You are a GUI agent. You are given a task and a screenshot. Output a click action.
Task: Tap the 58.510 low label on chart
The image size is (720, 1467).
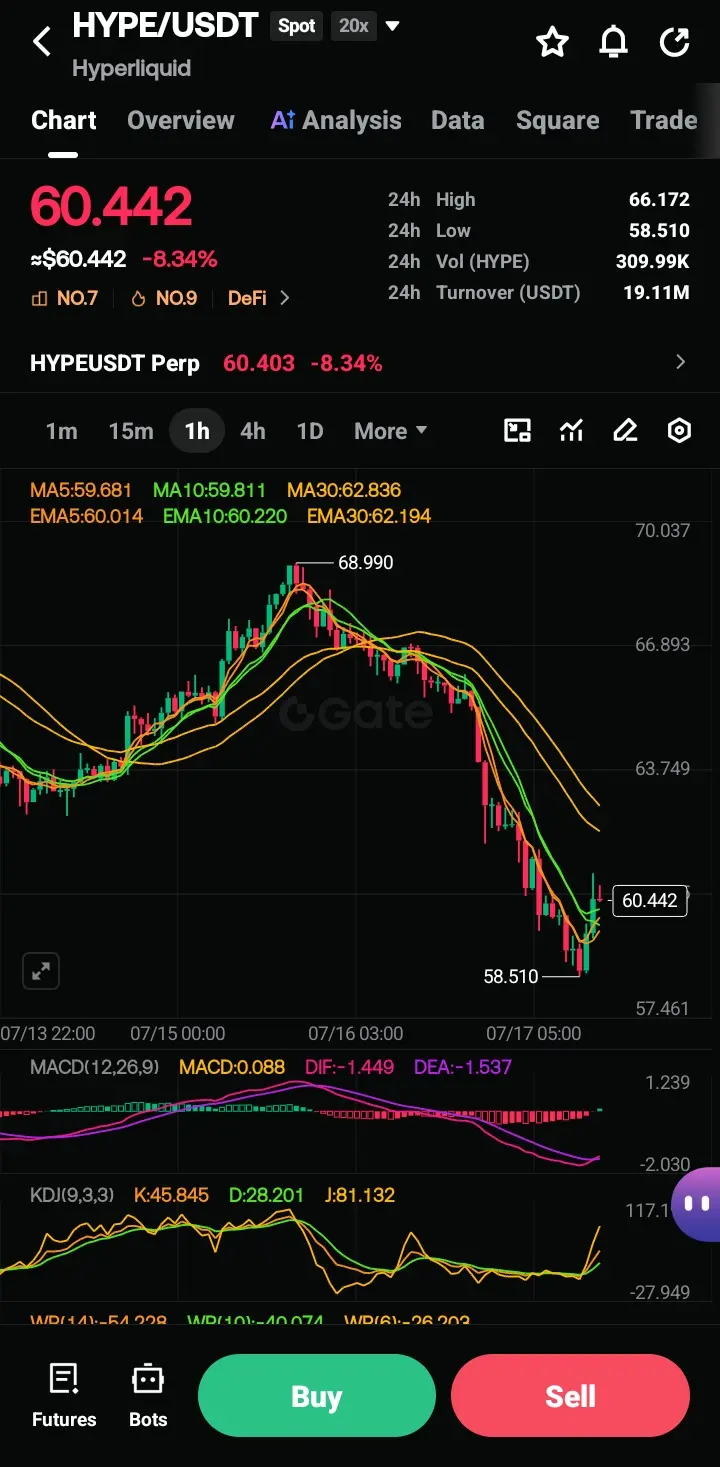click(x=511, y=976)
